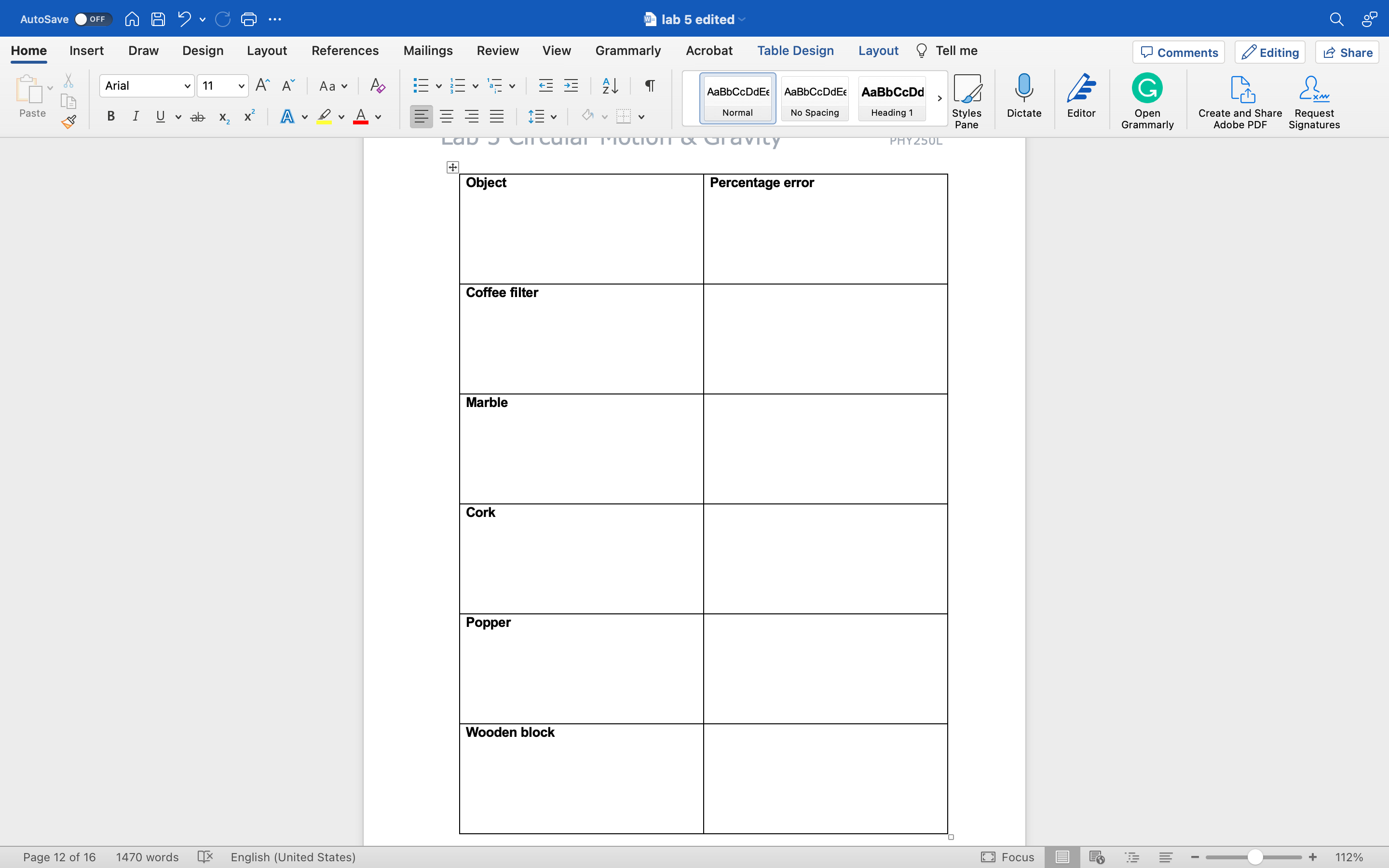
Task: Click the Share button
Action: pyautogui.click(x=1347, y=52)
